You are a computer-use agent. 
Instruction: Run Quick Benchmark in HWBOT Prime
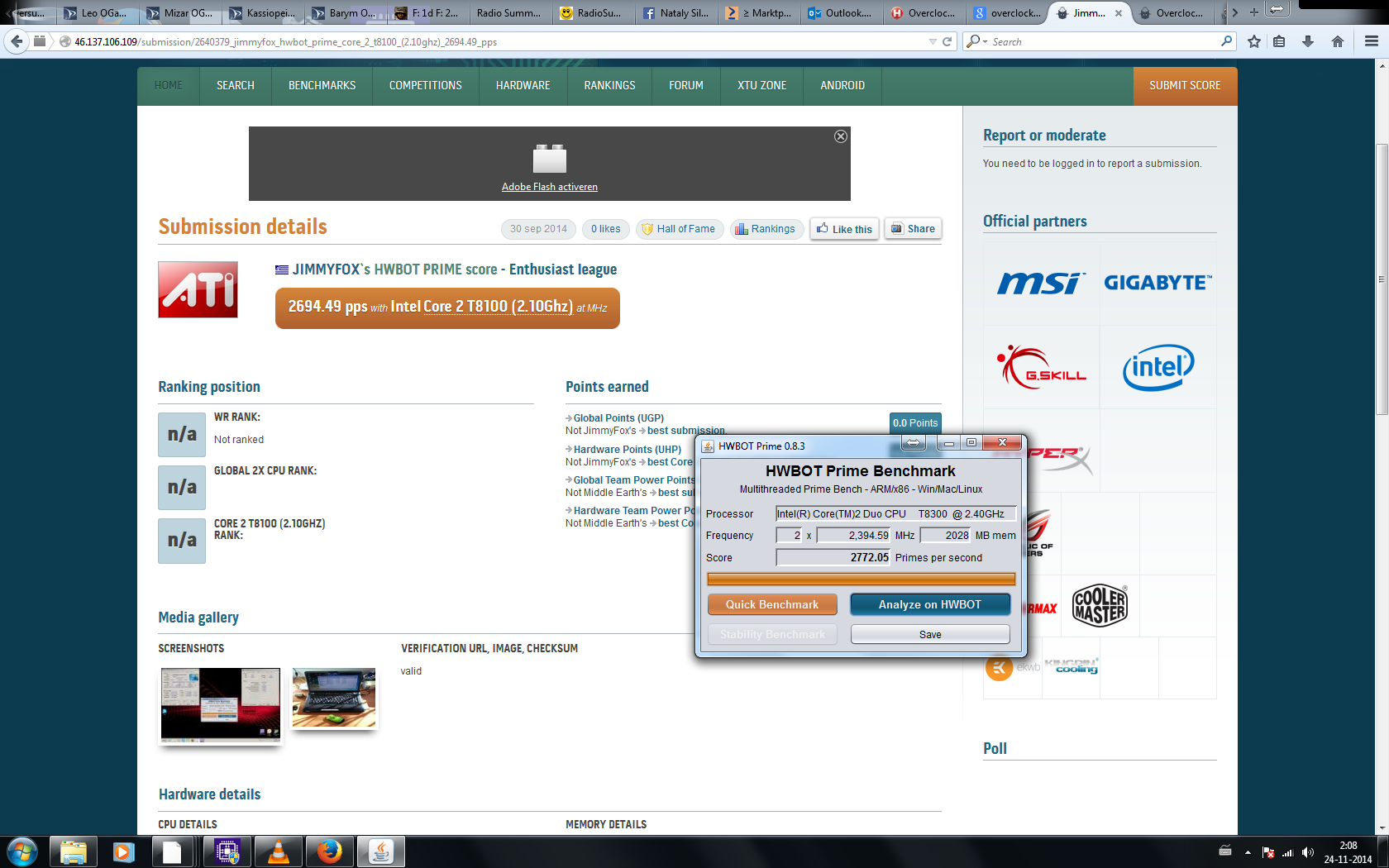click(772, 604)
